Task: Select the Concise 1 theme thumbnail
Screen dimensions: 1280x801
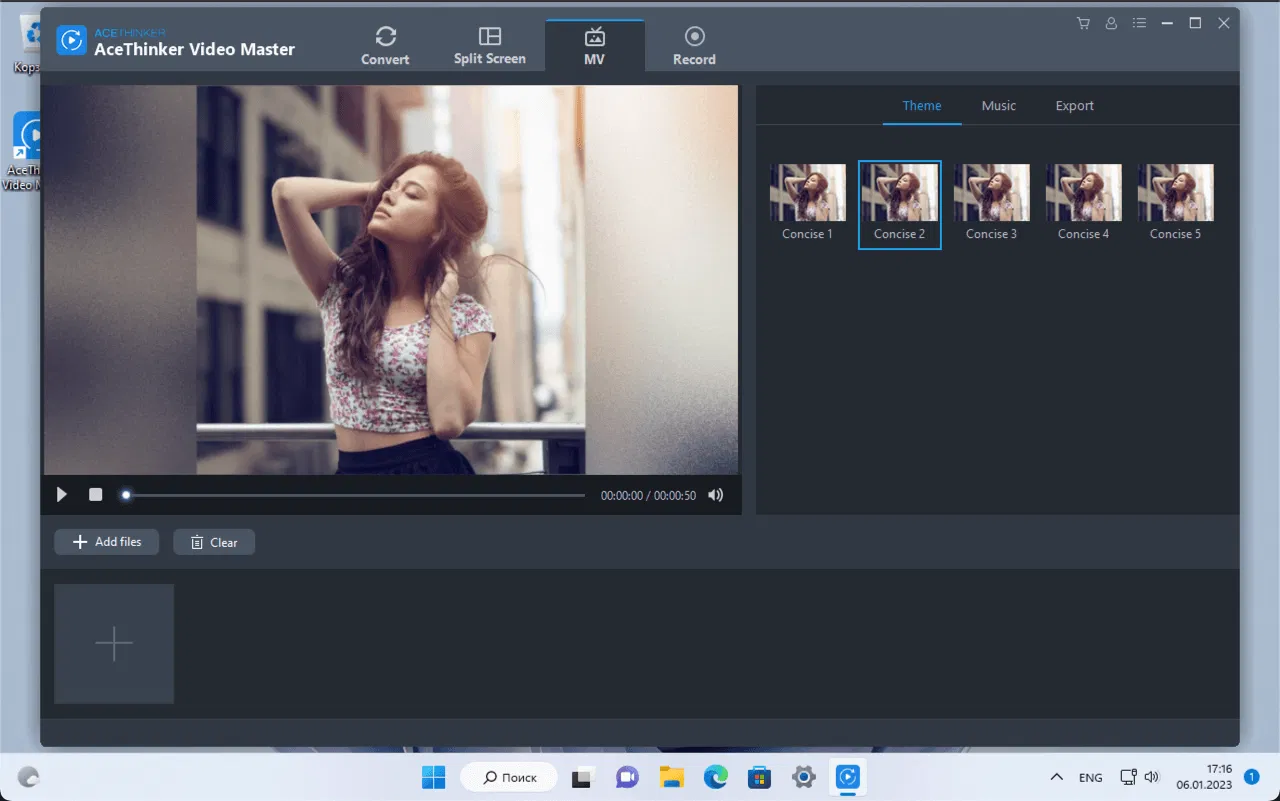Action: coord(807,193)
